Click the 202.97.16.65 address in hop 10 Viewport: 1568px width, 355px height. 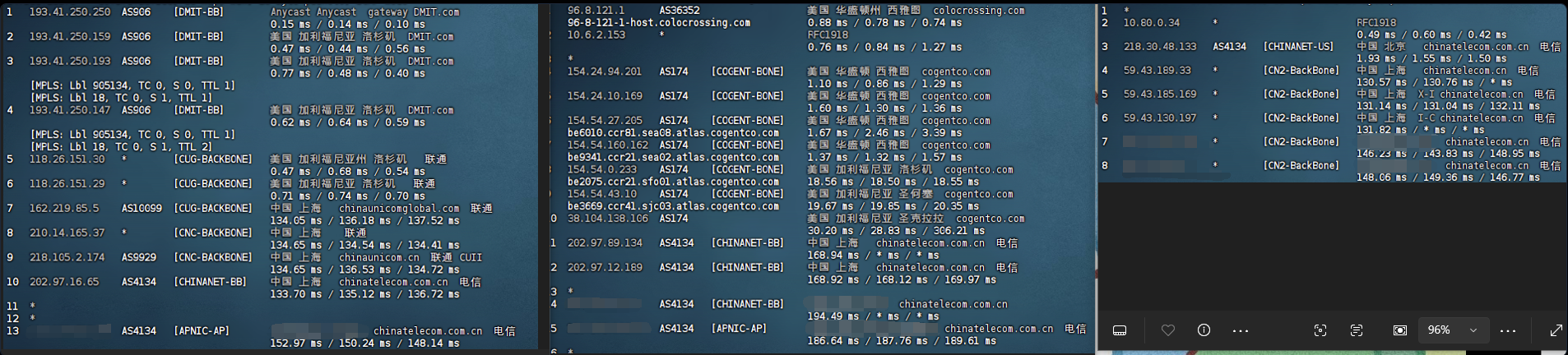(x=64, y=282)
